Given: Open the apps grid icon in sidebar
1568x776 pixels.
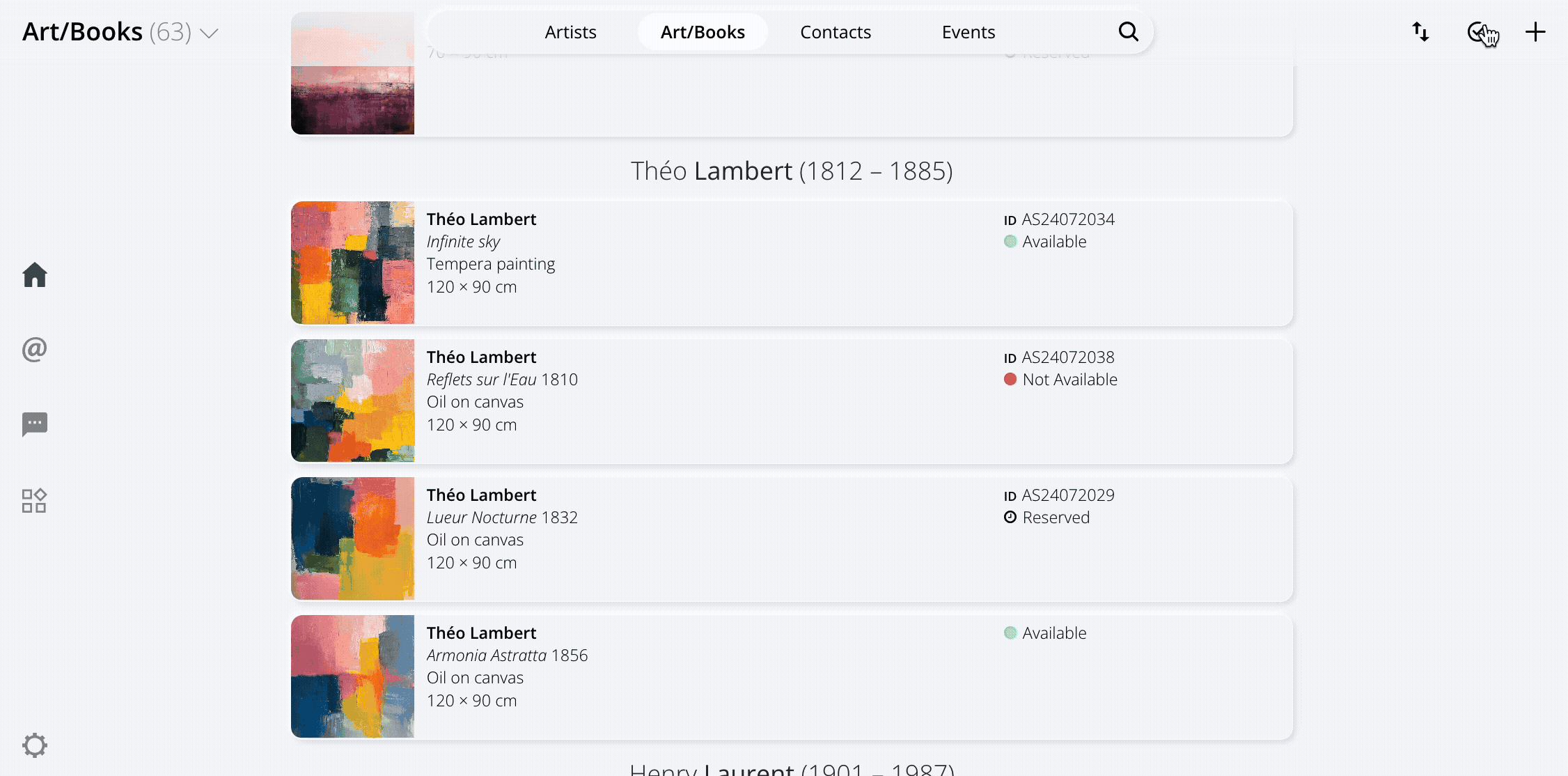Looking at the screenshot, I should [x=35, y=500].
